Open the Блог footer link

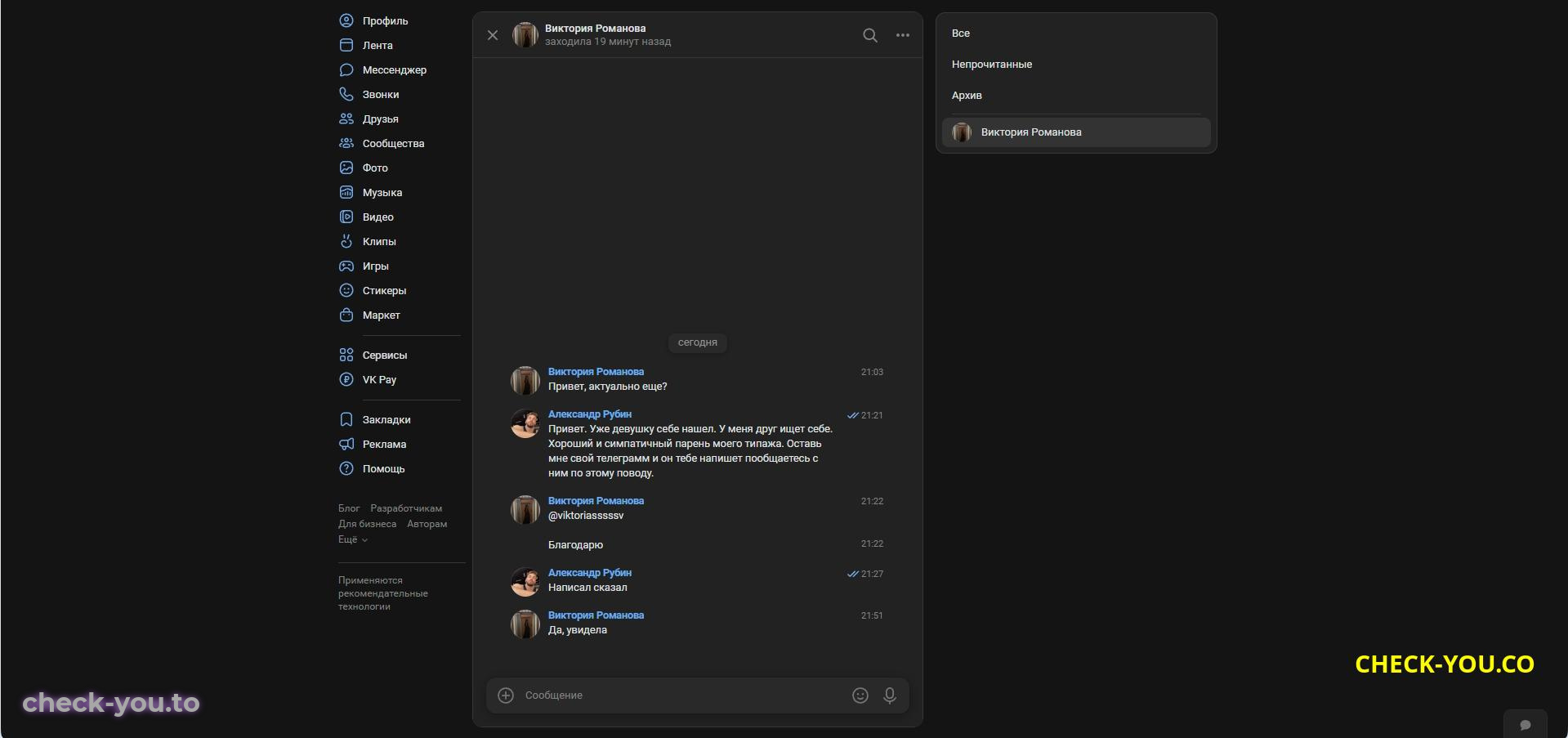[349, 508]
